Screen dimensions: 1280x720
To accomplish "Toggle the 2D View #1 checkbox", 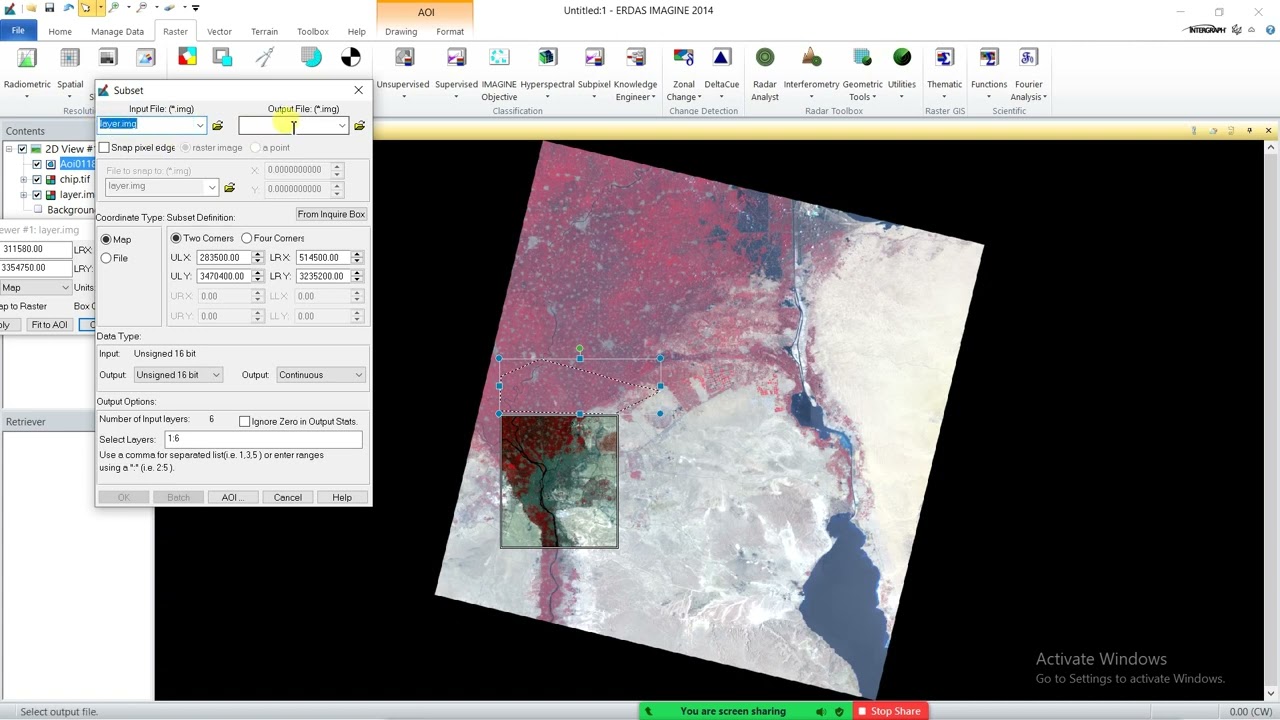I will click(22, 149).
